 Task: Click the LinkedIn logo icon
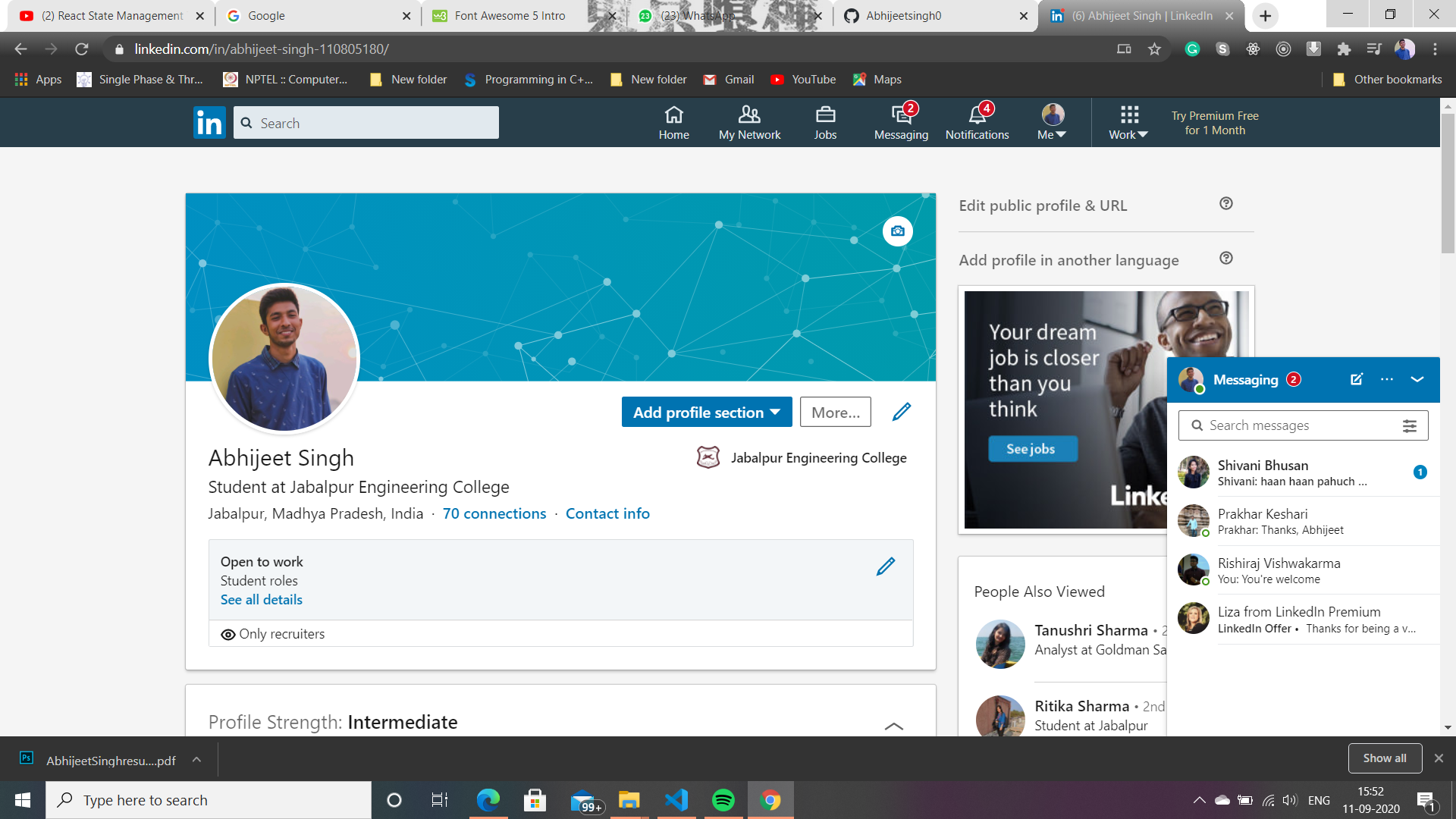[x=209, y=123]
